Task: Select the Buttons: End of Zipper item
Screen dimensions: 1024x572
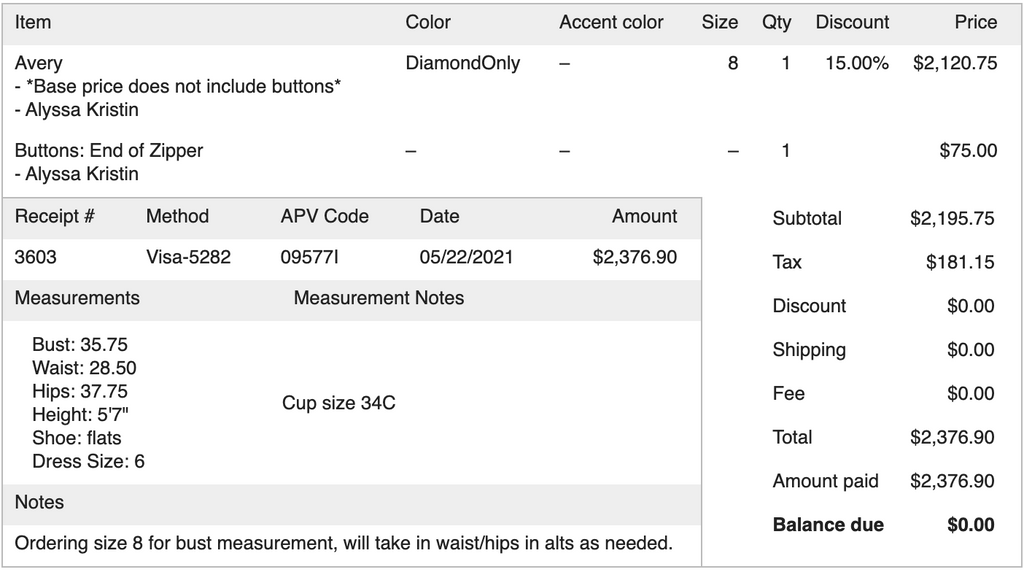Action: pyautogui.click(x=109, y=151)
